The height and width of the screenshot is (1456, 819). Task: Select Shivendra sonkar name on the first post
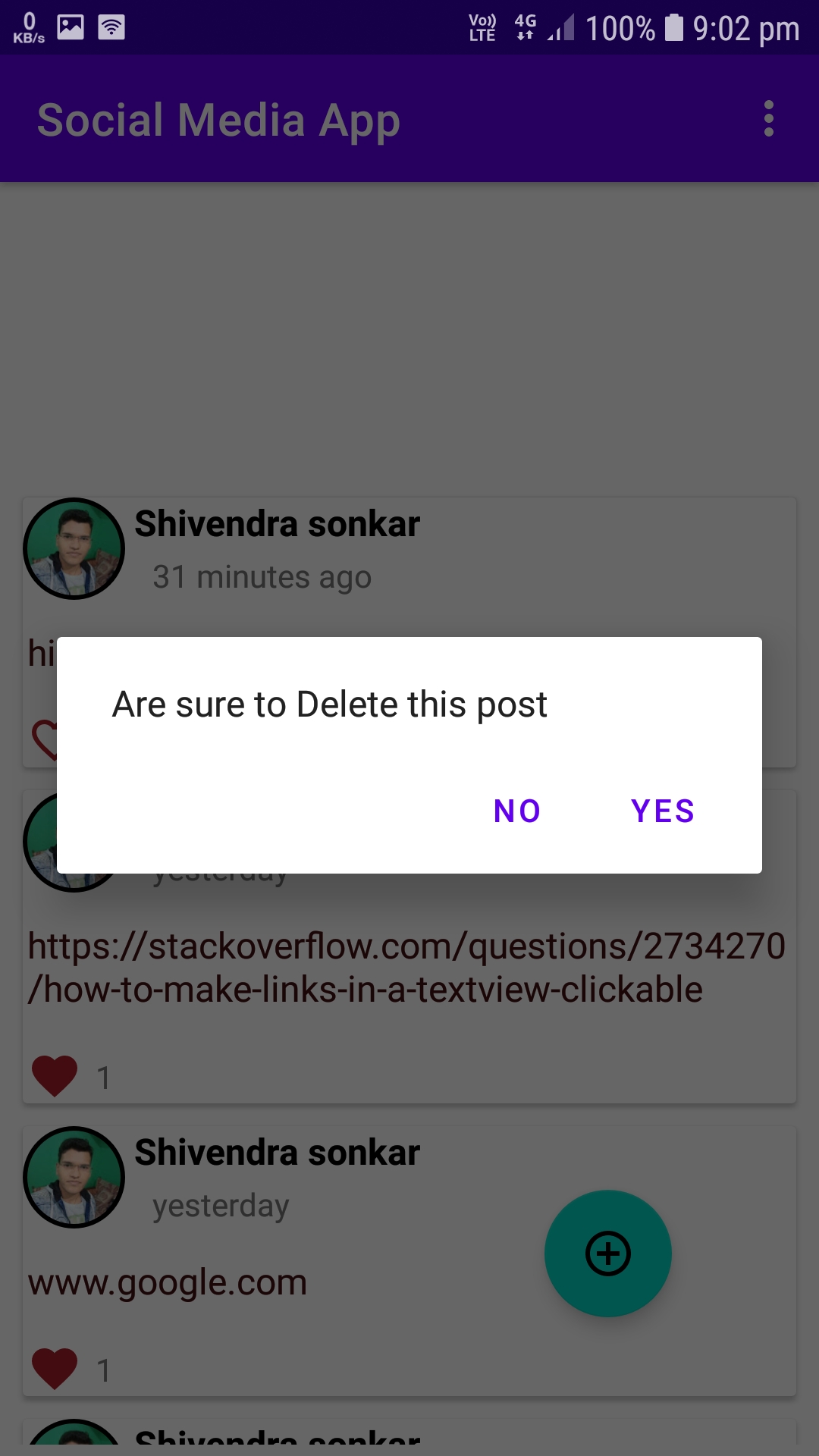tap(278, 524)
